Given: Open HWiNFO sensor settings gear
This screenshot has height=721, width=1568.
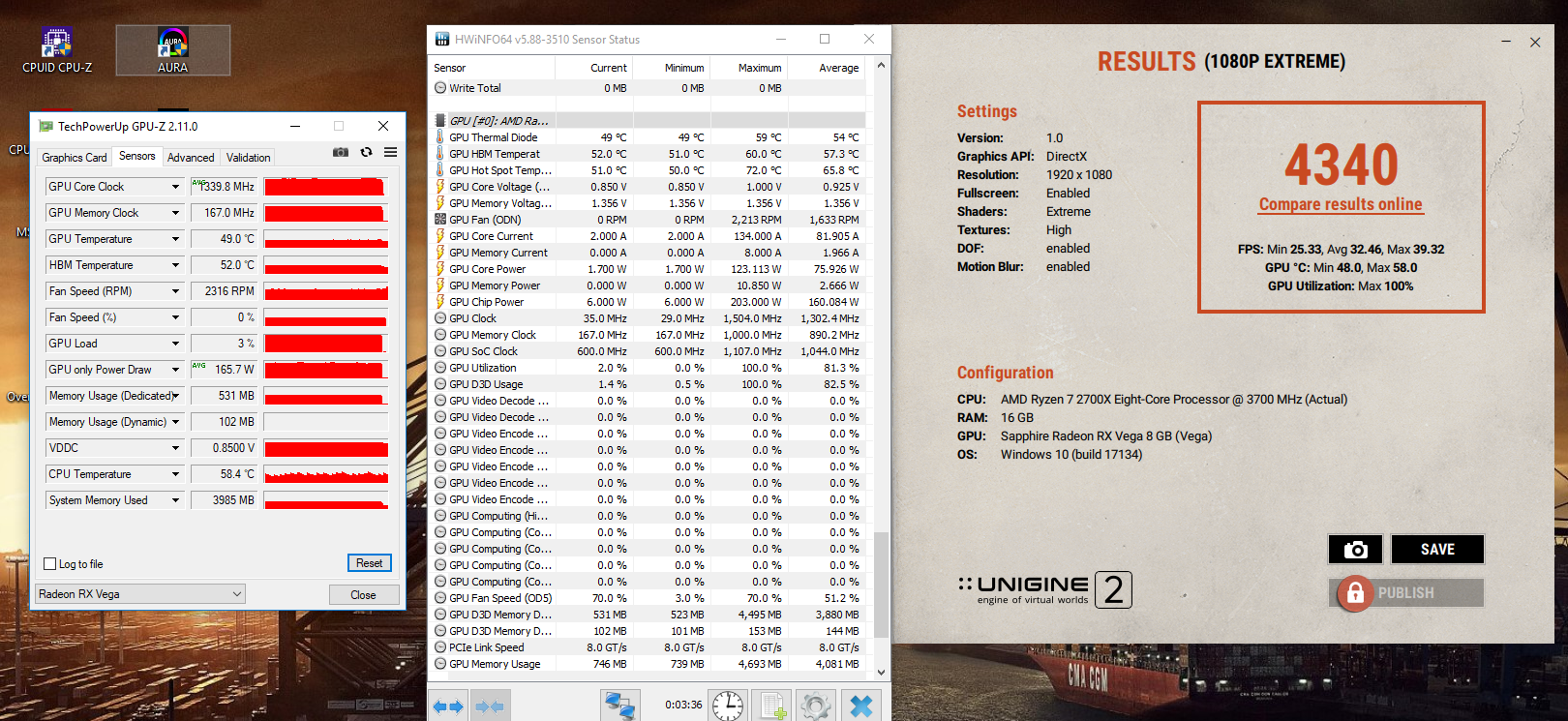Looking at the screenshot, I should pos(815,706).
